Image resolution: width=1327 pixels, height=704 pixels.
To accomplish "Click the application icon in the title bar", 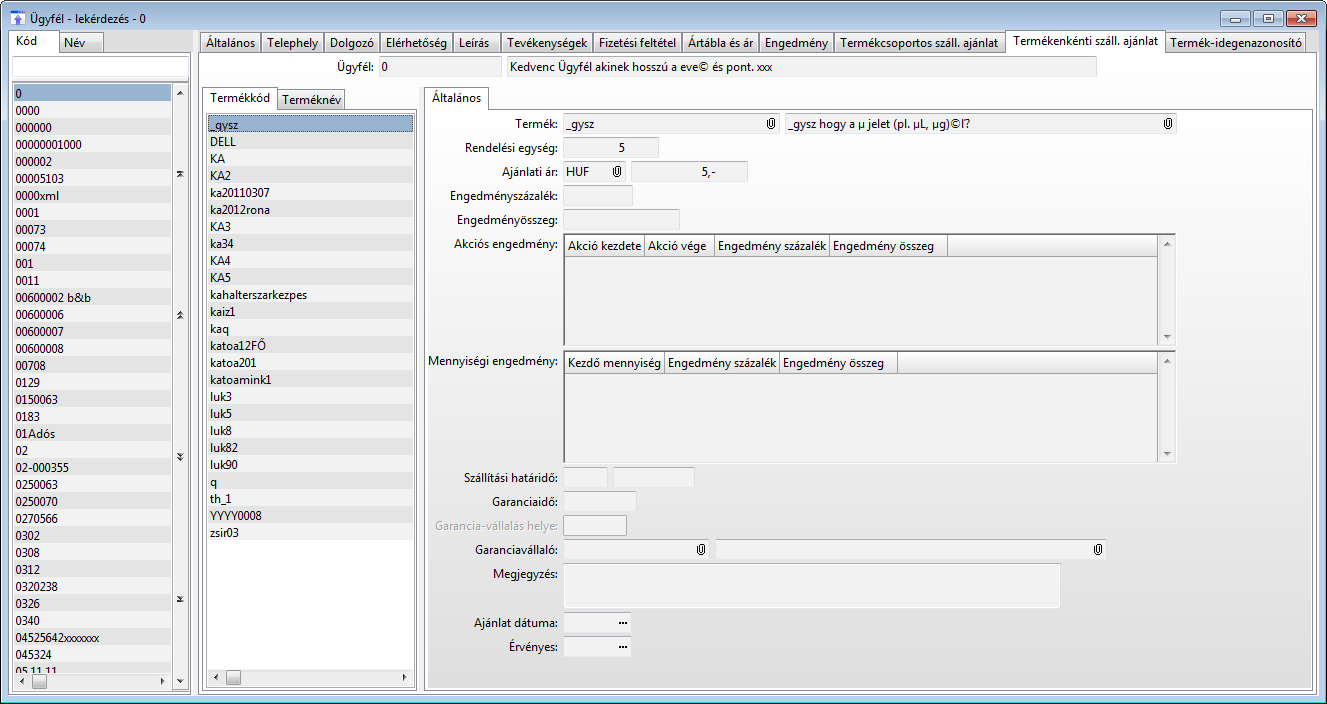I will 17,17.
